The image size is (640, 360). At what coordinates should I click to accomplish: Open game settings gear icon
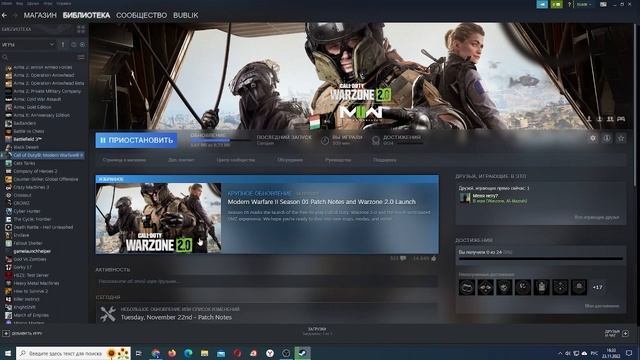pos(593,138)
